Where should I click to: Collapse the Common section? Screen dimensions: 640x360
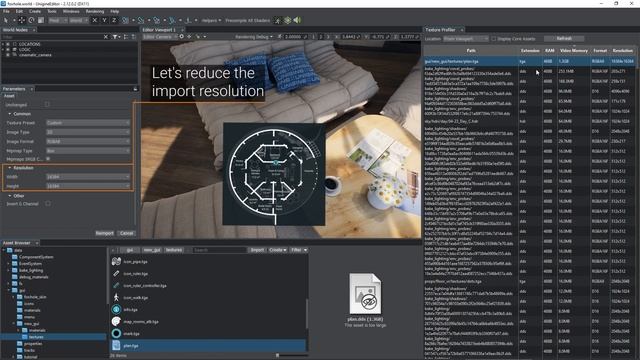10,114
